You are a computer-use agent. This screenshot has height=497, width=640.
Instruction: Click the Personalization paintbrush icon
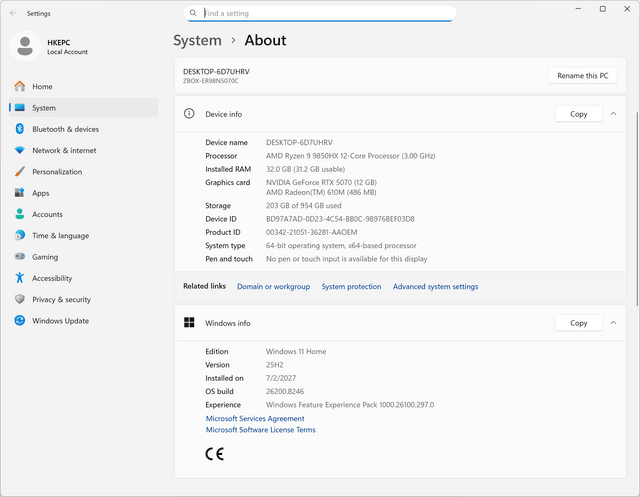coord(20,171)
